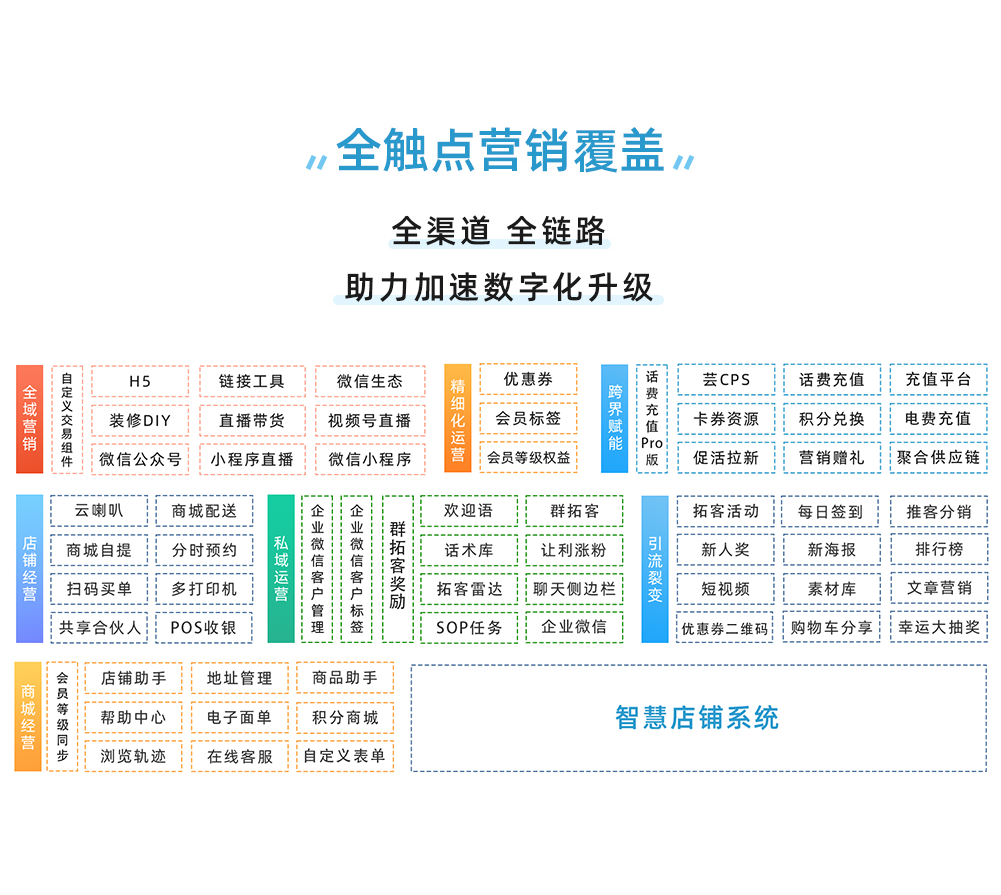Open the 店铺助手 box

click(x=133, y=679)
